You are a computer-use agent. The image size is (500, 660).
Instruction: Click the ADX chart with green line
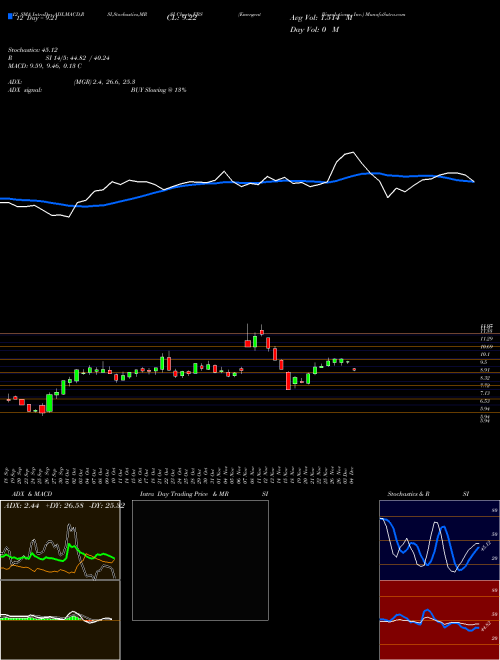(60, 540)
